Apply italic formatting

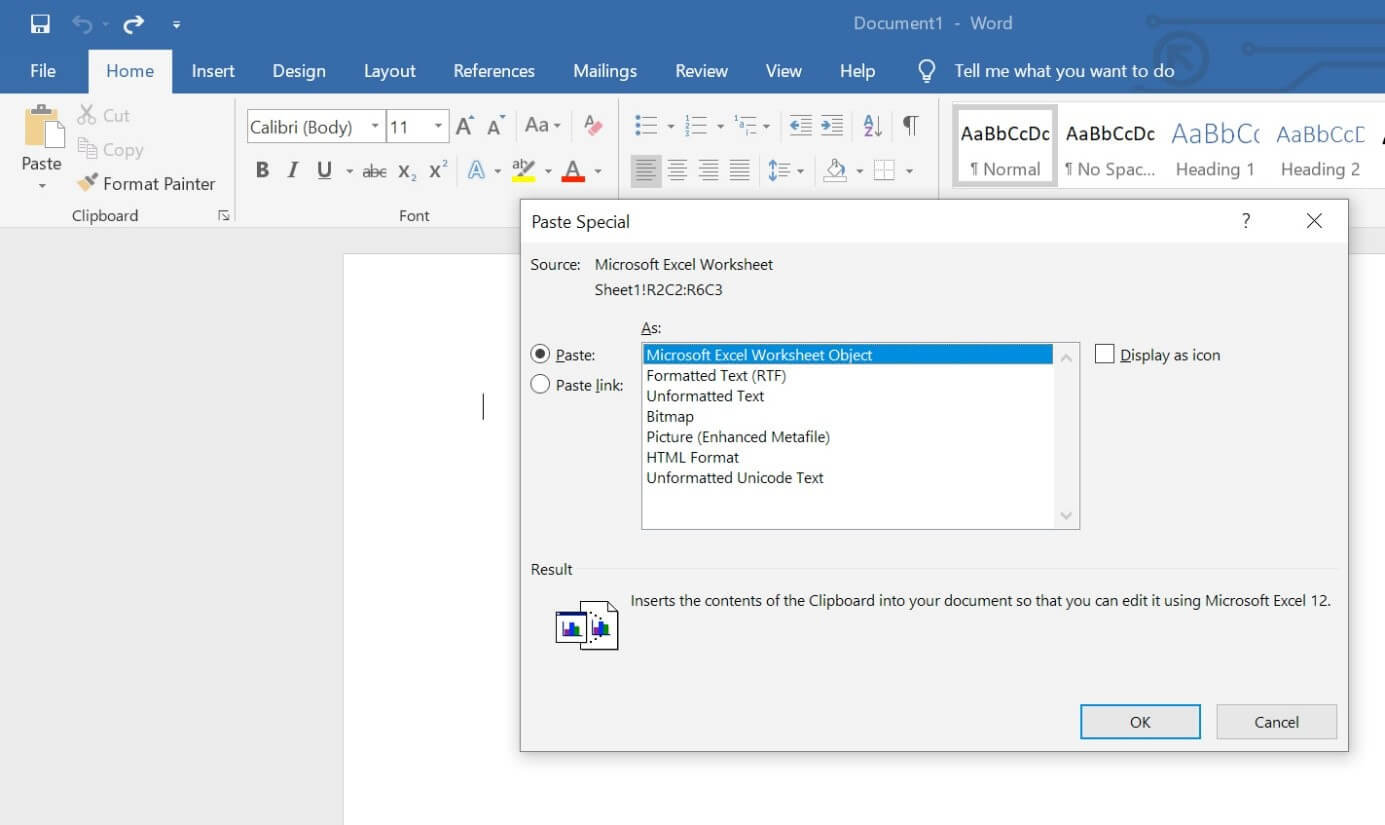pyautogui.click(x=291, y=170)
